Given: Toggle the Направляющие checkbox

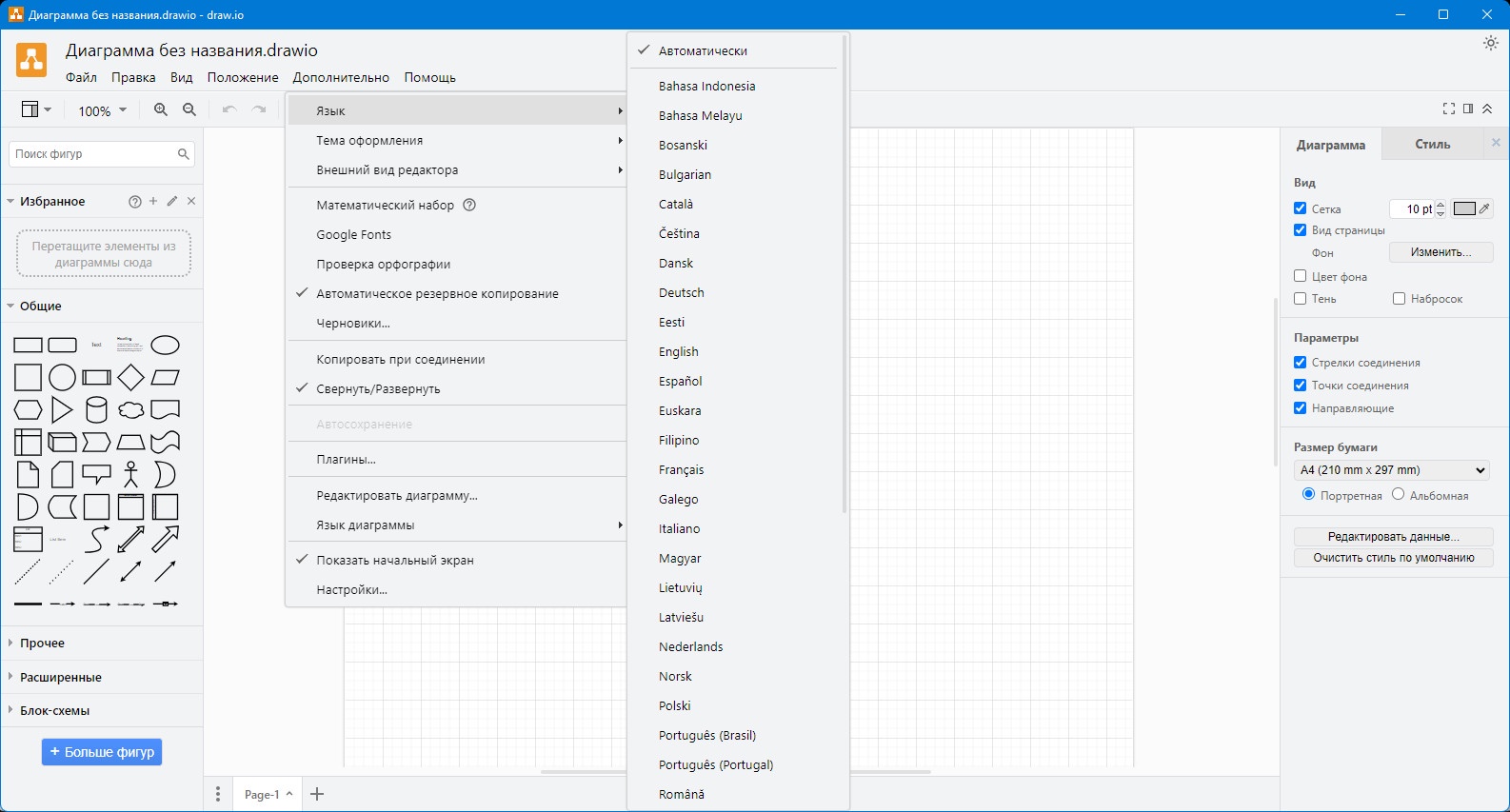Looking at the screenshot, I should tap(1300, 407).
